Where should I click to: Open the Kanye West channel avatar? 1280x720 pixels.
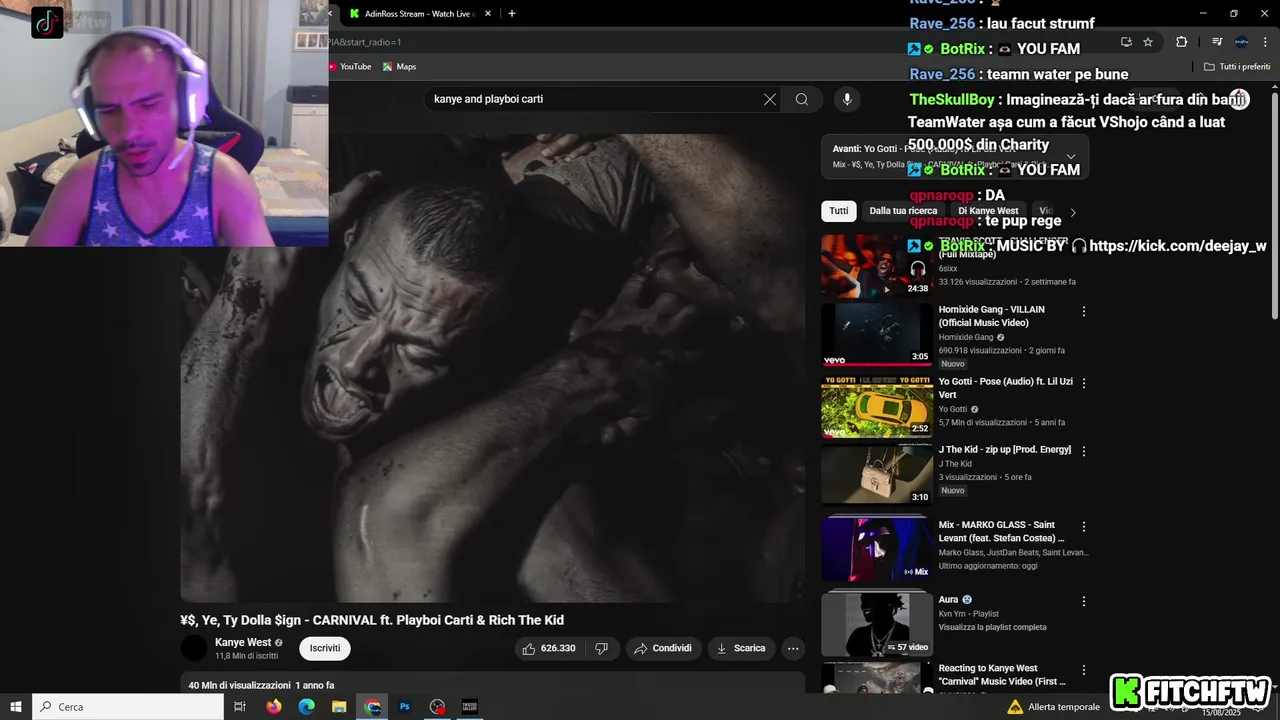coord(194,648)
